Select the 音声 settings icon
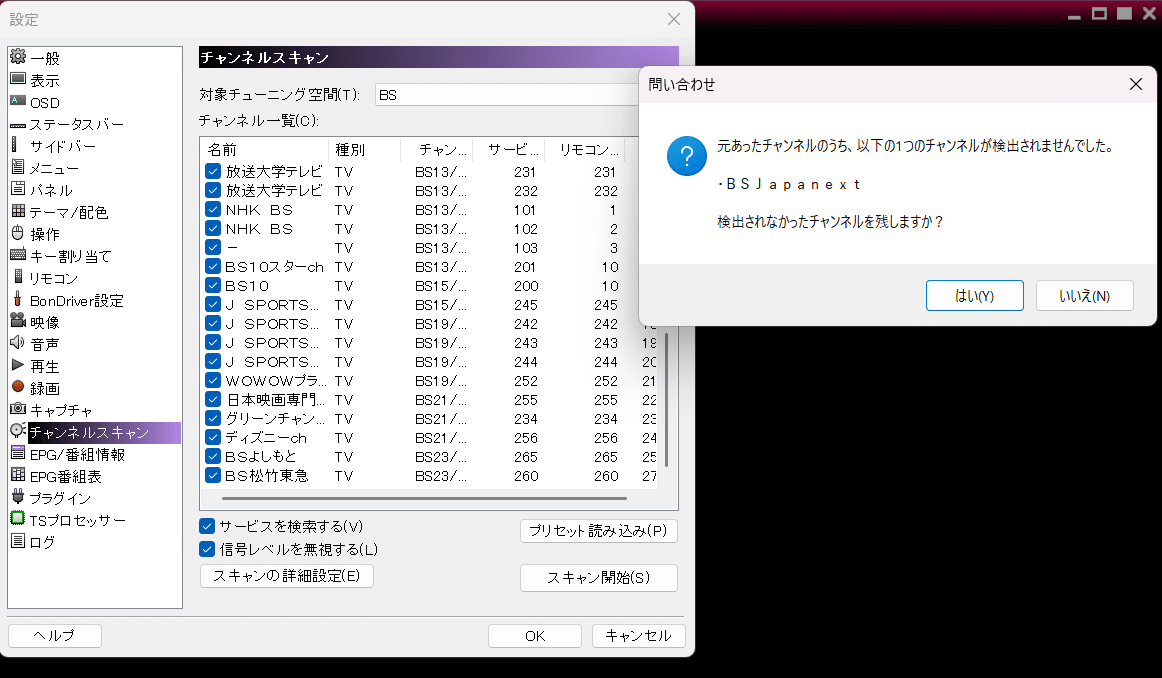Image resolution: width=1162 pixels, height=678 pixels. pos(16,343)
